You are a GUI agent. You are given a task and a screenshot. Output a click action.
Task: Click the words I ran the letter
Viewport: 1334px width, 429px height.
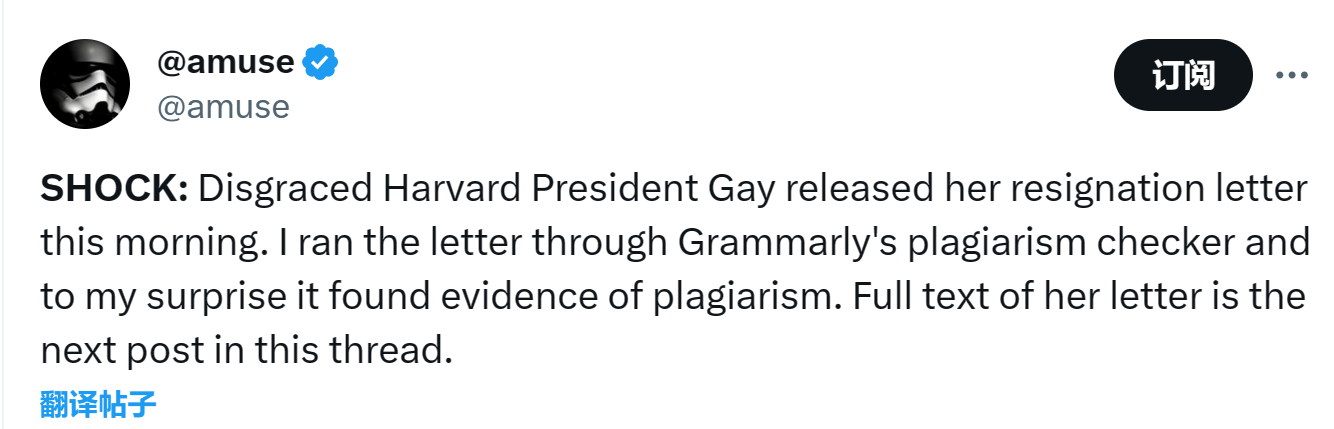click(338, 242)
